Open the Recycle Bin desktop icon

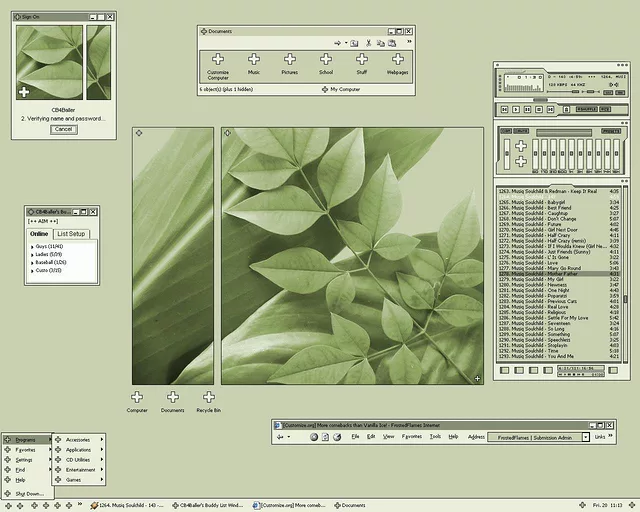coord(209,402)
